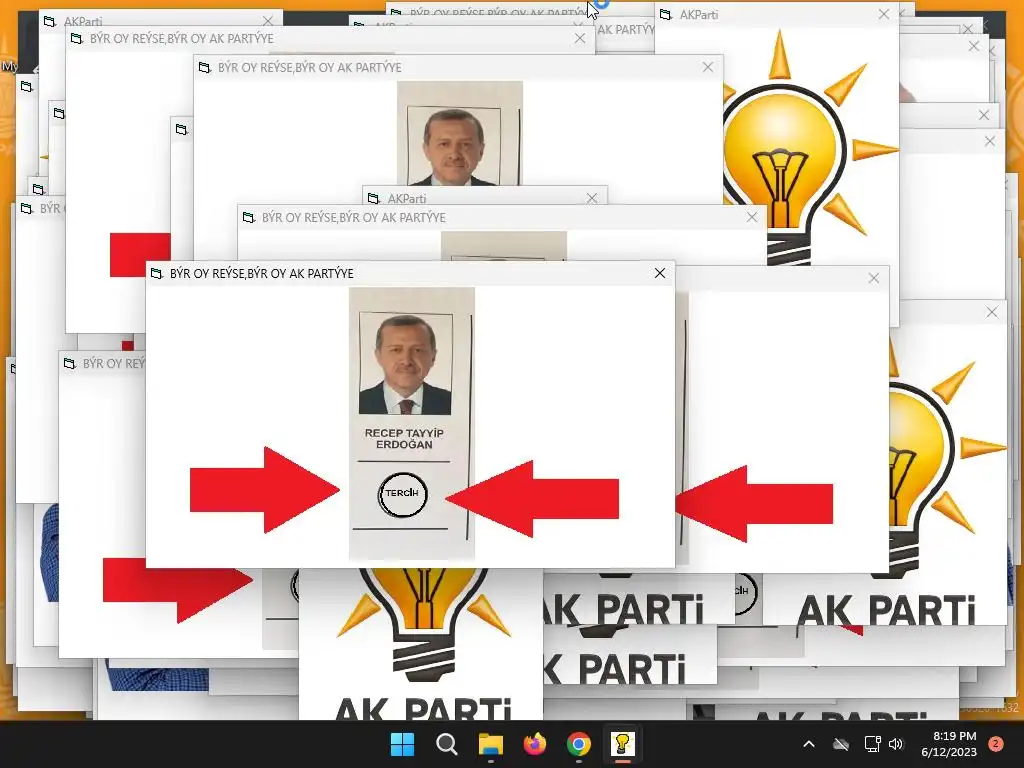Select the yellow lightbulb app on taskbar
The height and width of the screenshot is (768, 1024).
click(x=622, y=744)
